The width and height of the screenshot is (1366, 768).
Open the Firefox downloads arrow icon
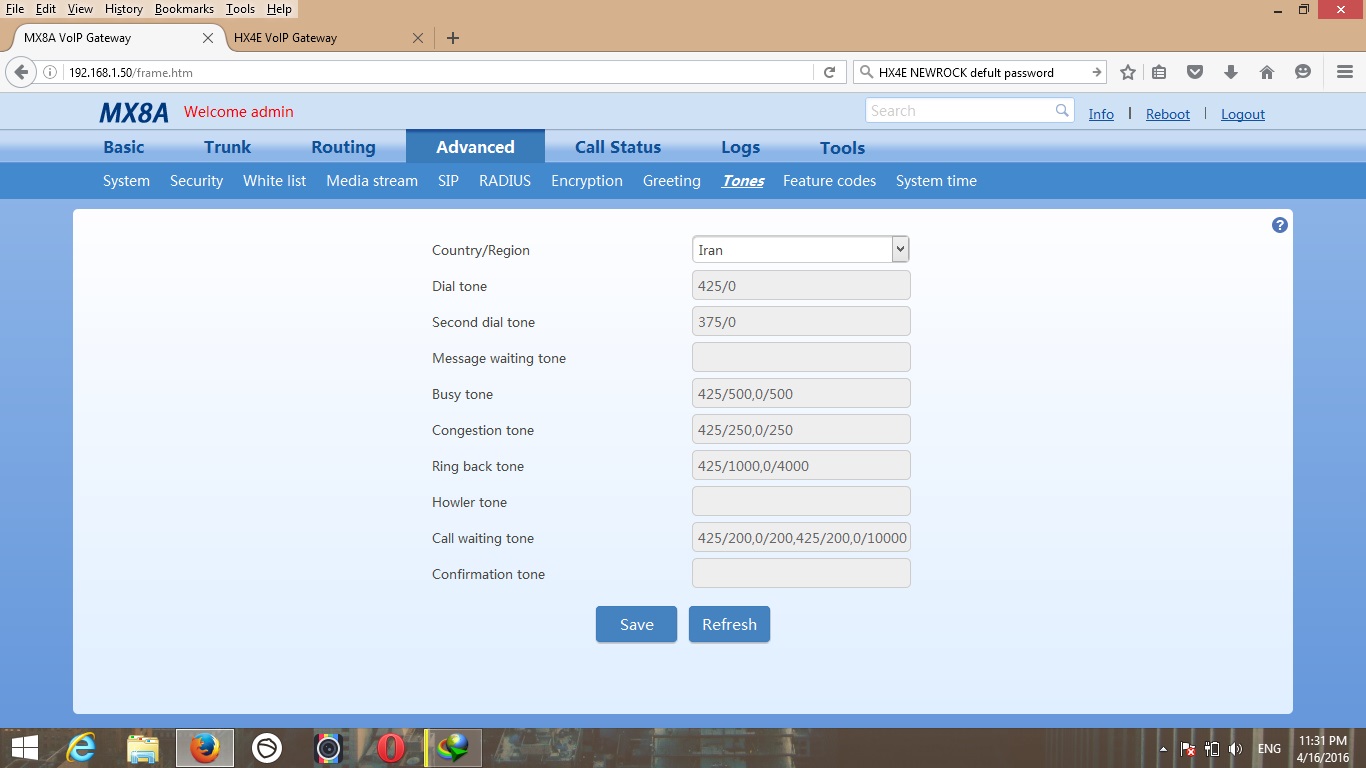[x=1231, y=72]
